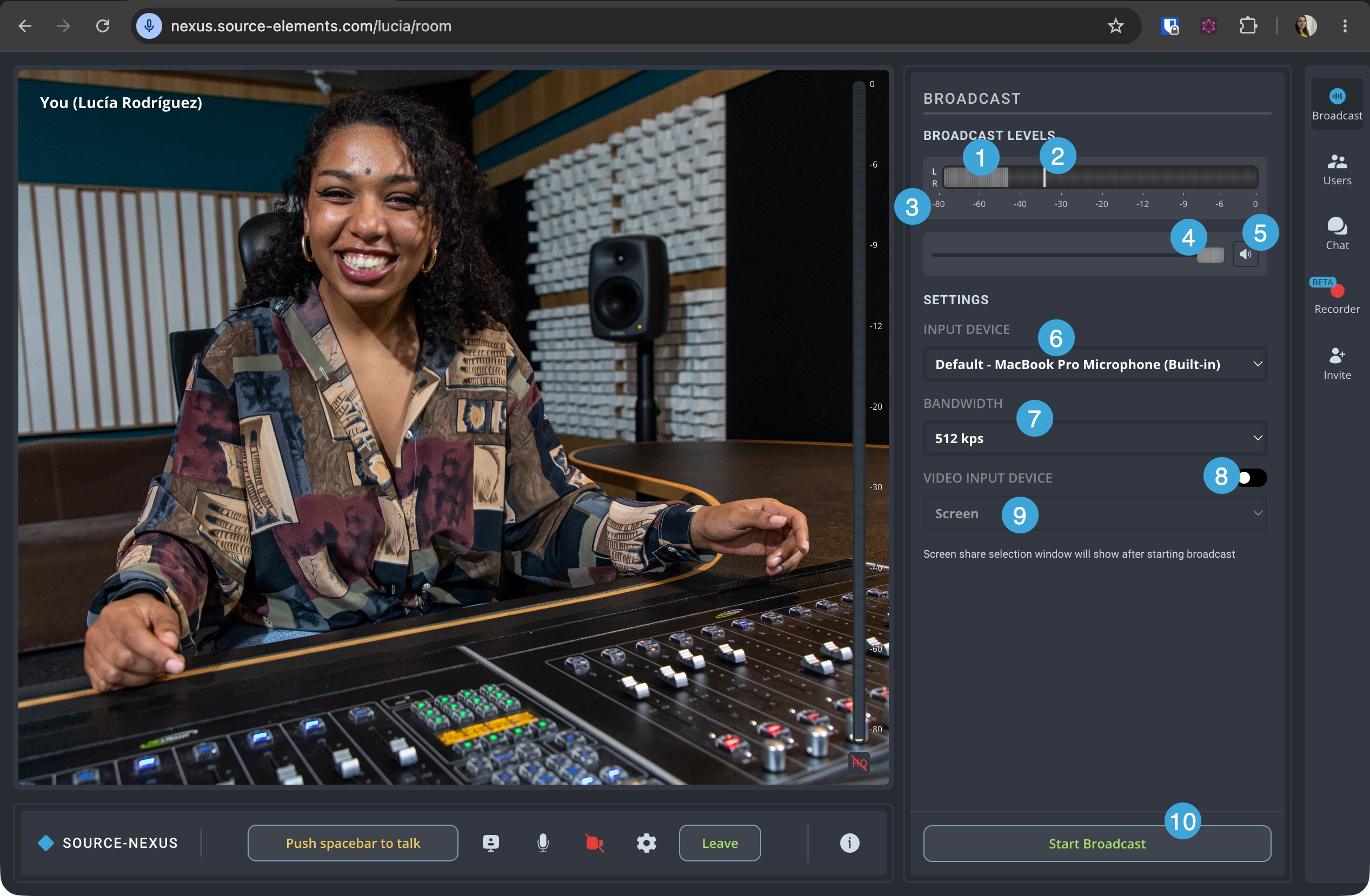1370x896 pixels.
Task: Bookmark this page with the star icon
Action: tap(1115, 26)
